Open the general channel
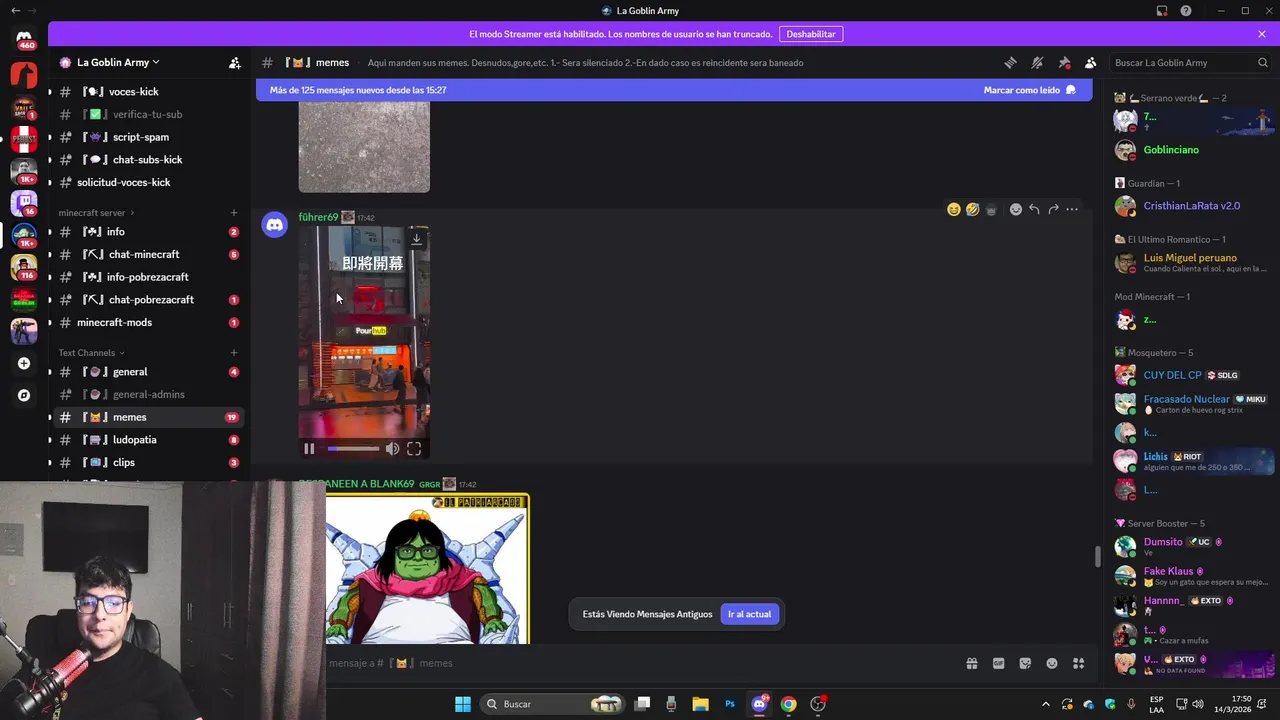 tap(150, 372)
